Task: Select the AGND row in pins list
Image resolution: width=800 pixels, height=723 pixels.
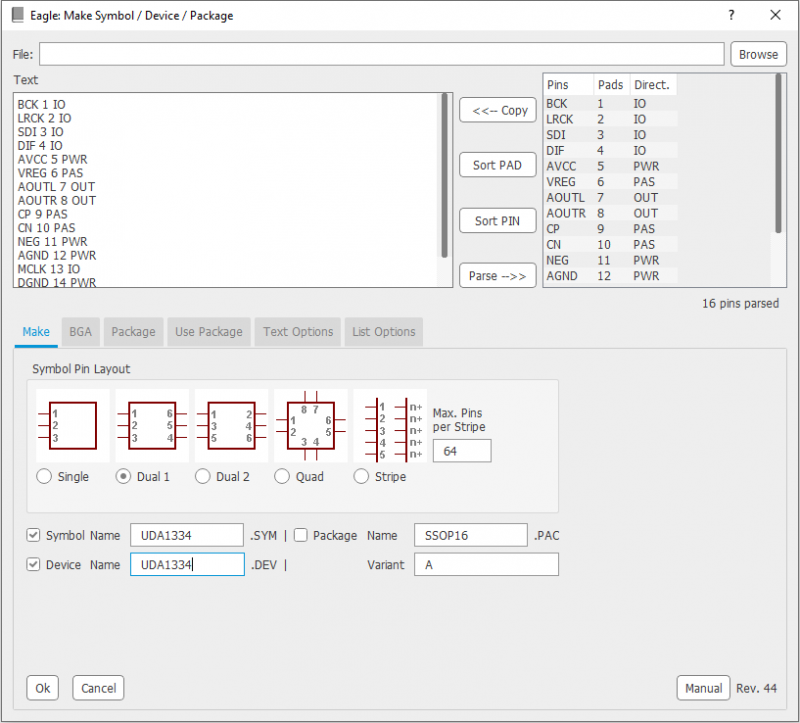Action: click(610, 276)
